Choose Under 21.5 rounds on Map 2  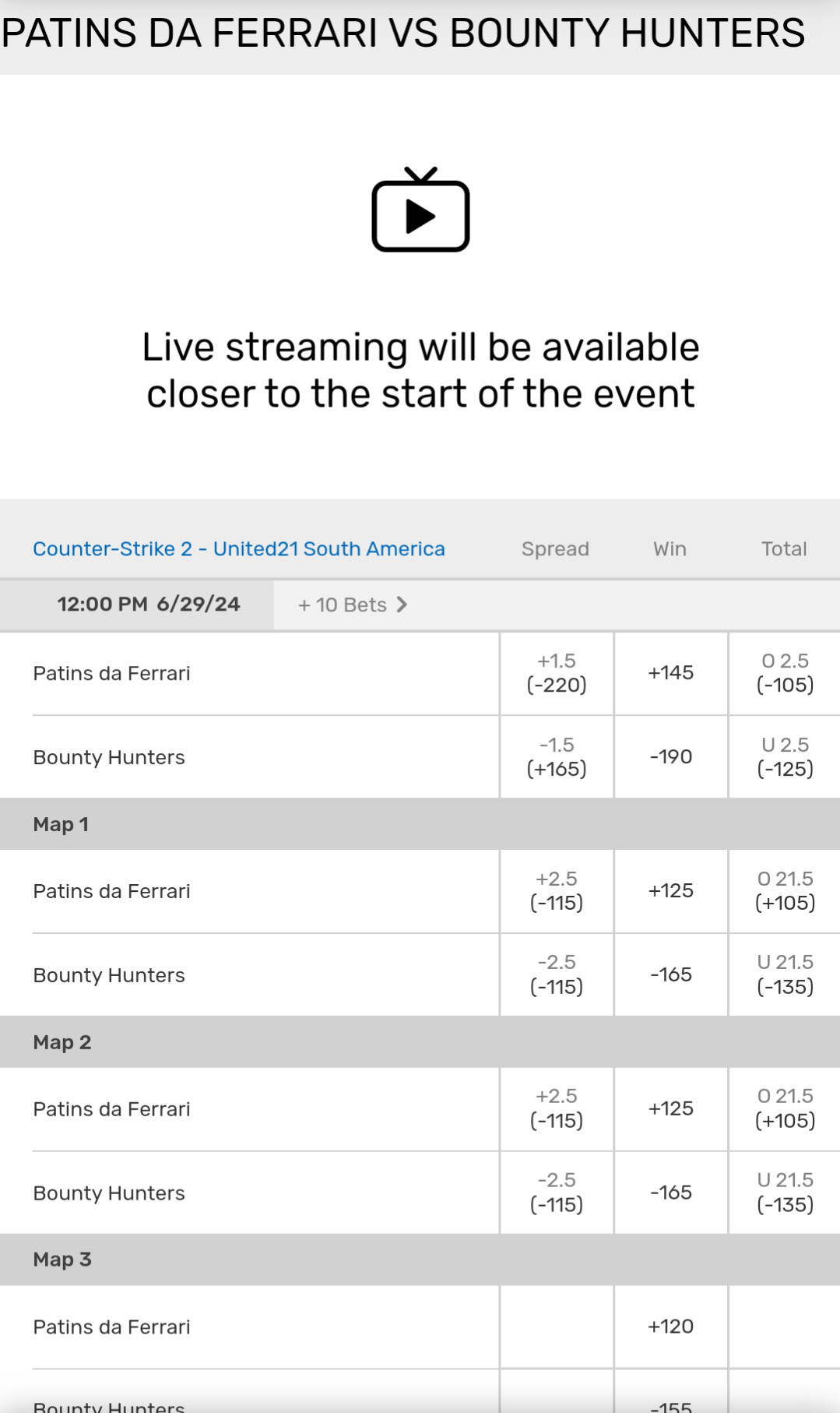(785, 1193)
